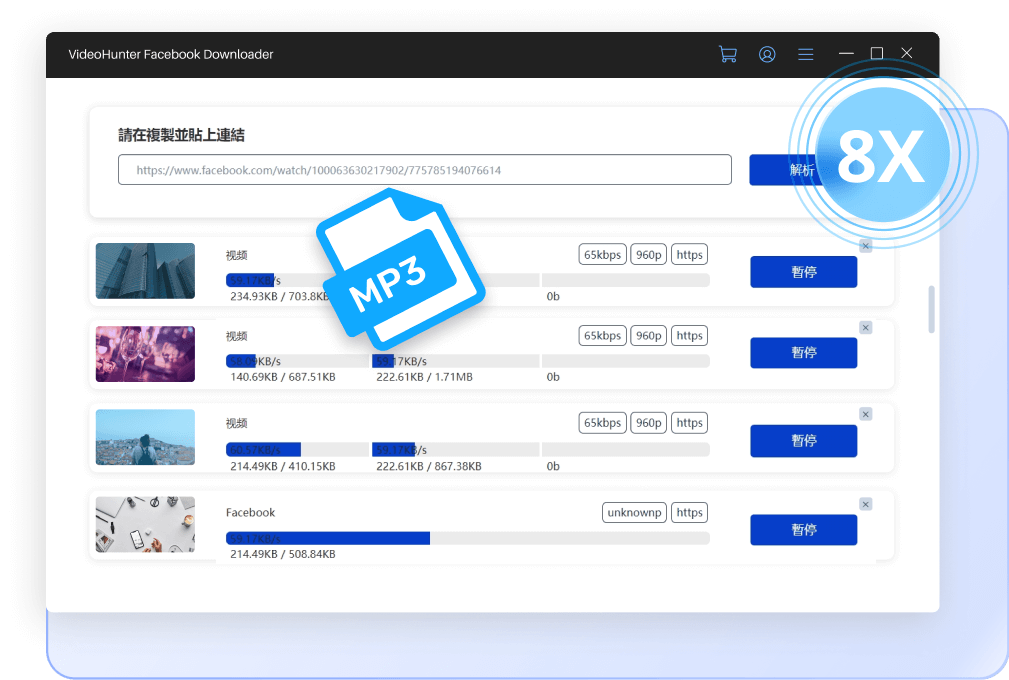Click 65kbps tag in purple glasses row

click(602, 335)
